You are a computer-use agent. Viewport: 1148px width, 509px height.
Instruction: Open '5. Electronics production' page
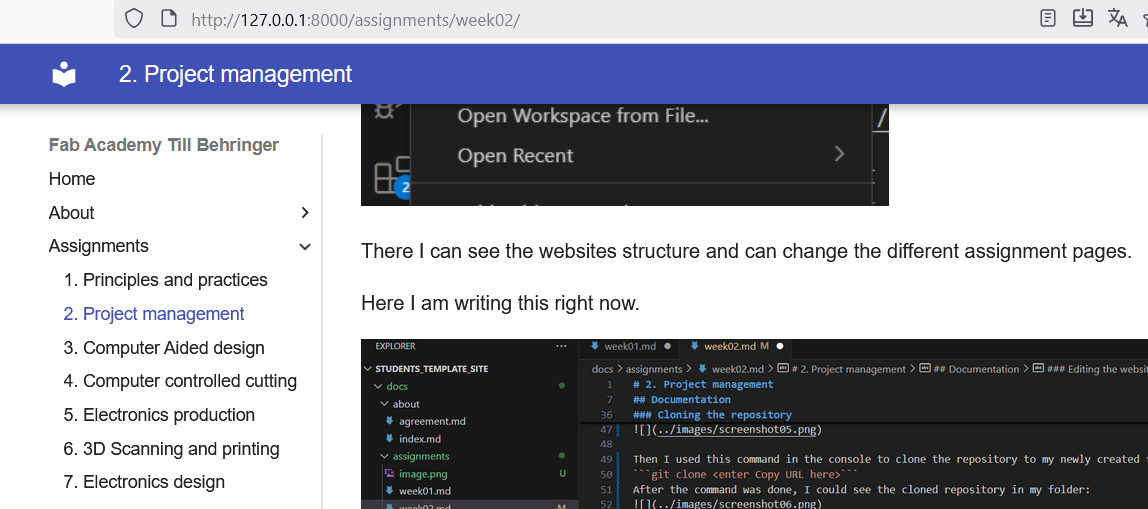[159, 415]
